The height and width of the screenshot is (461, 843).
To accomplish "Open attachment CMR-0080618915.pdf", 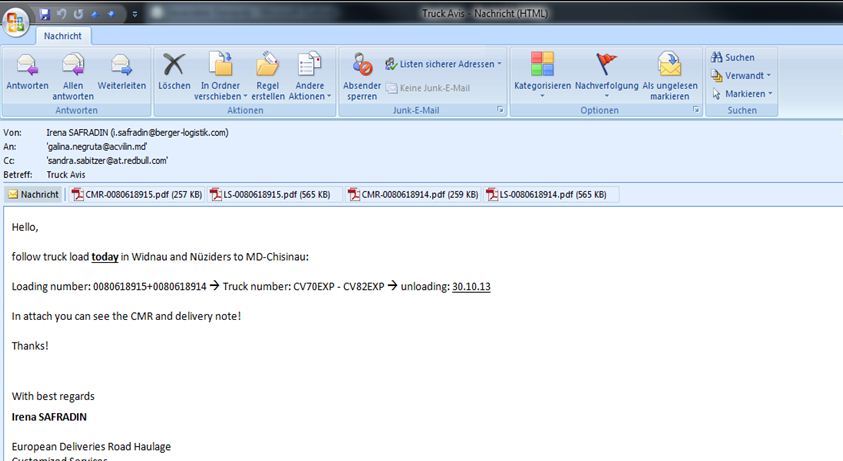I will 137,195.
